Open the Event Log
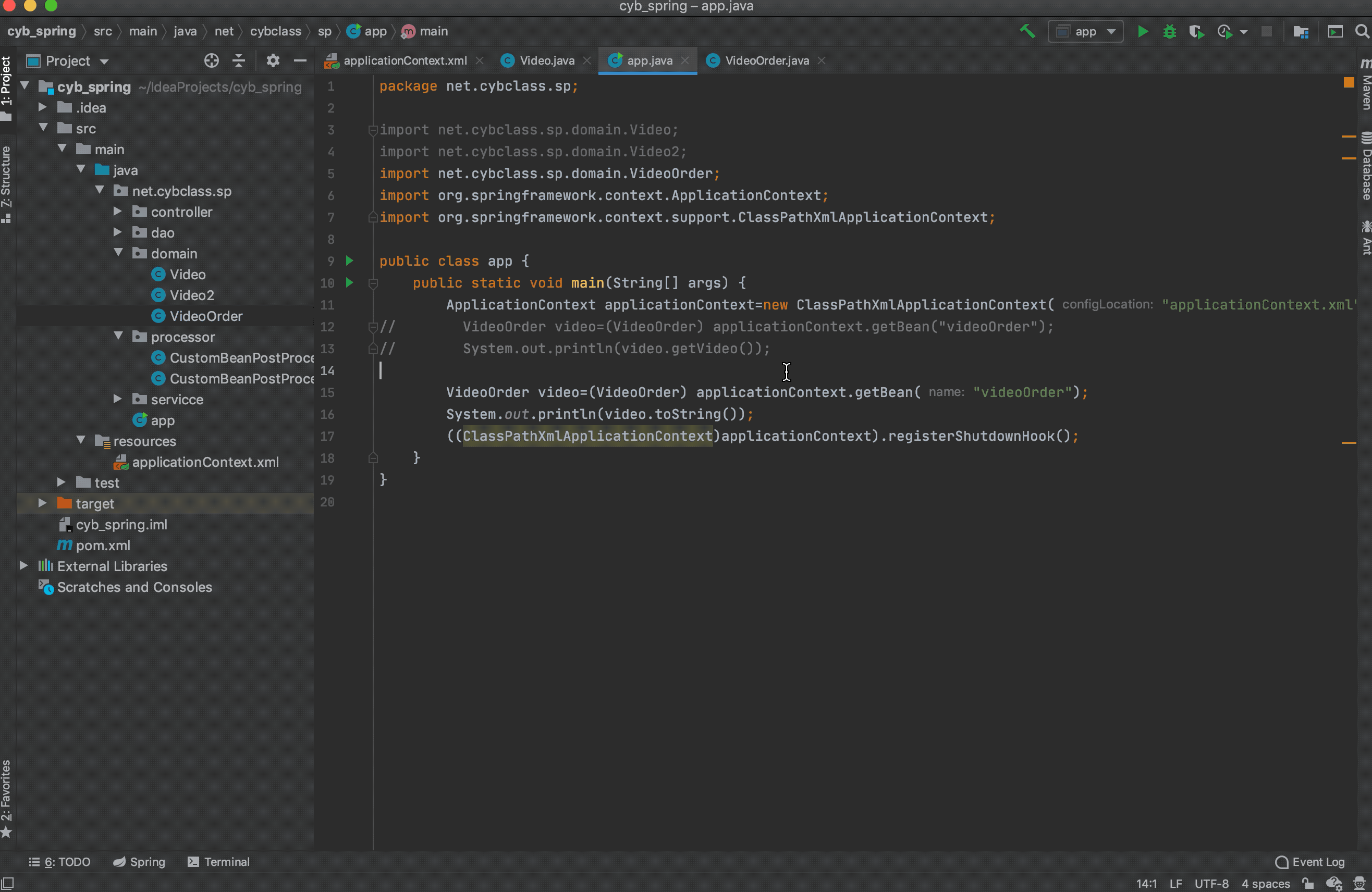The height and width of the screenshot is (892, 1372). (x=1310, y=861)
